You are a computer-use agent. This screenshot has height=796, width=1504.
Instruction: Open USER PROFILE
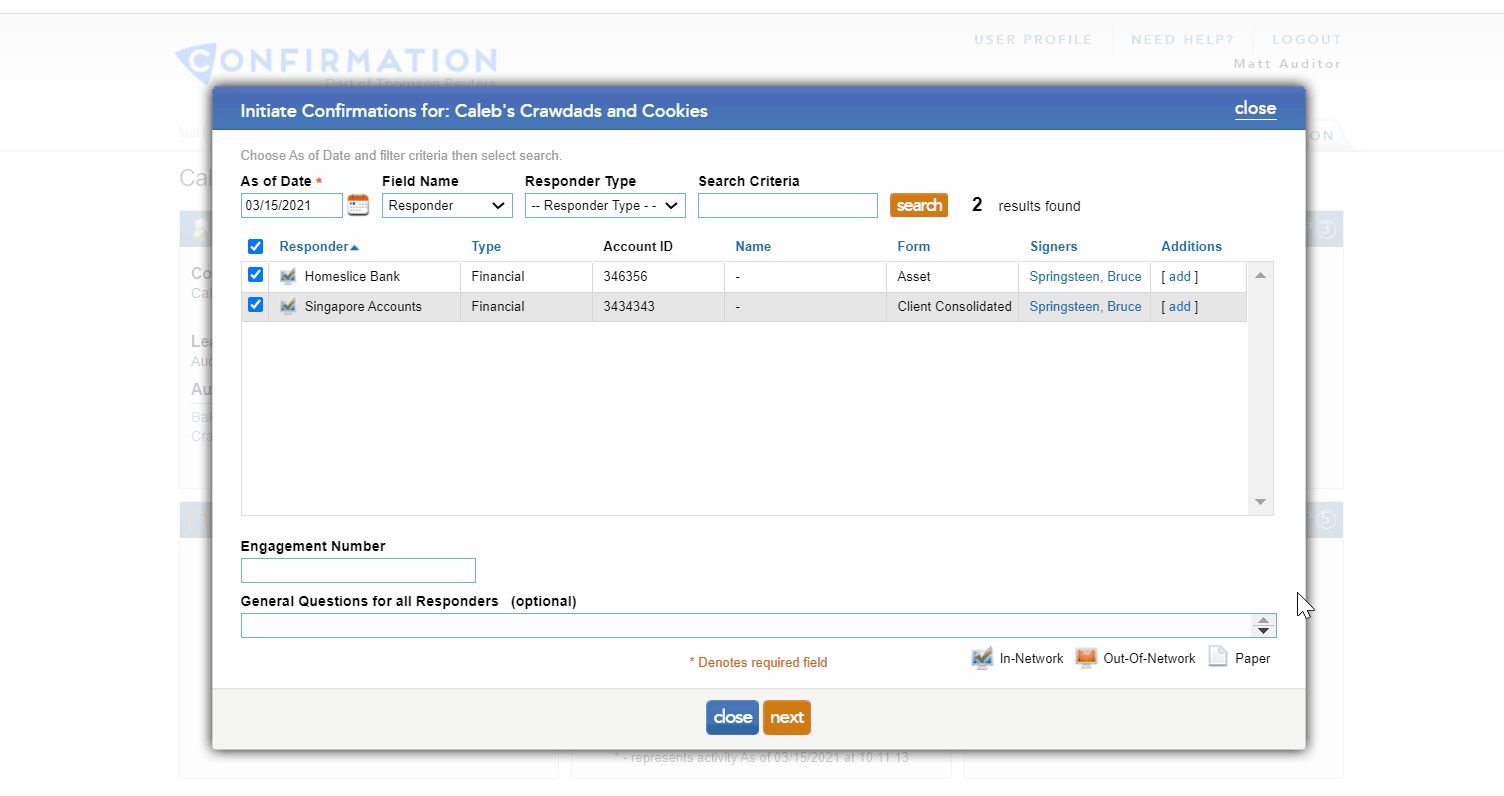(x=1033, y=39)
